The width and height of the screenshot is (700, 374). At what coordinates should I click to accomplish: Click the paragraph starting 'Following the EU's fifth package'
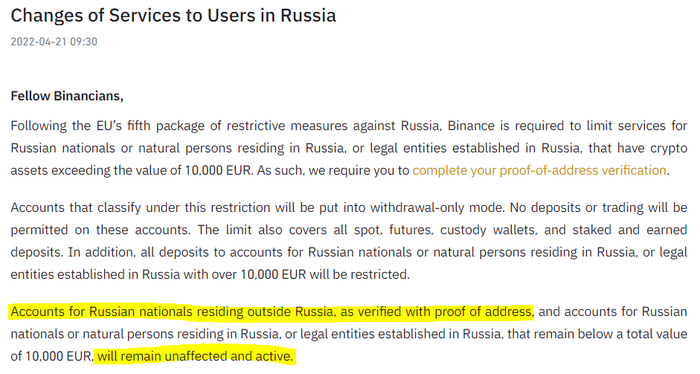pos(349,148)
